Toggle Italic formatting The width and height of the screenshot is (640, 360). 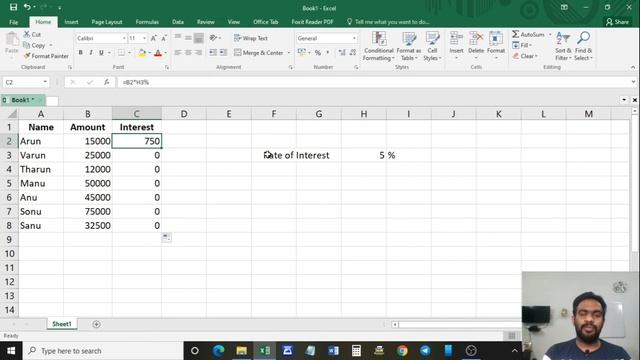point(91,53)
